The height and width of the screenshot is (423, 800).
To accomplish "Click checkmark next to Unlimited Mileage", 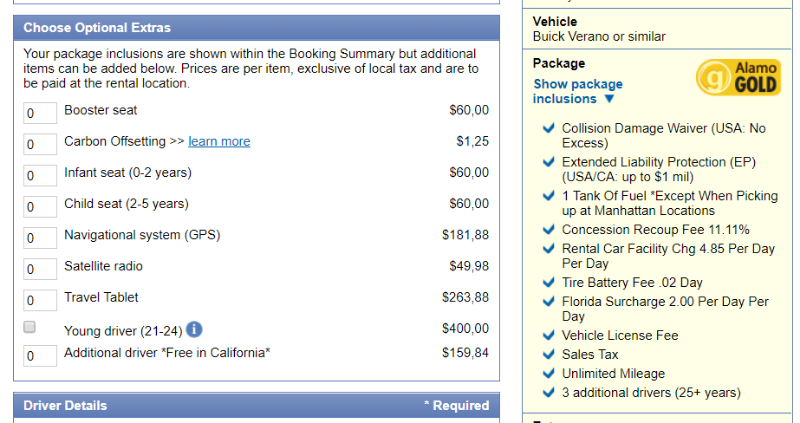I will point(548,374).
